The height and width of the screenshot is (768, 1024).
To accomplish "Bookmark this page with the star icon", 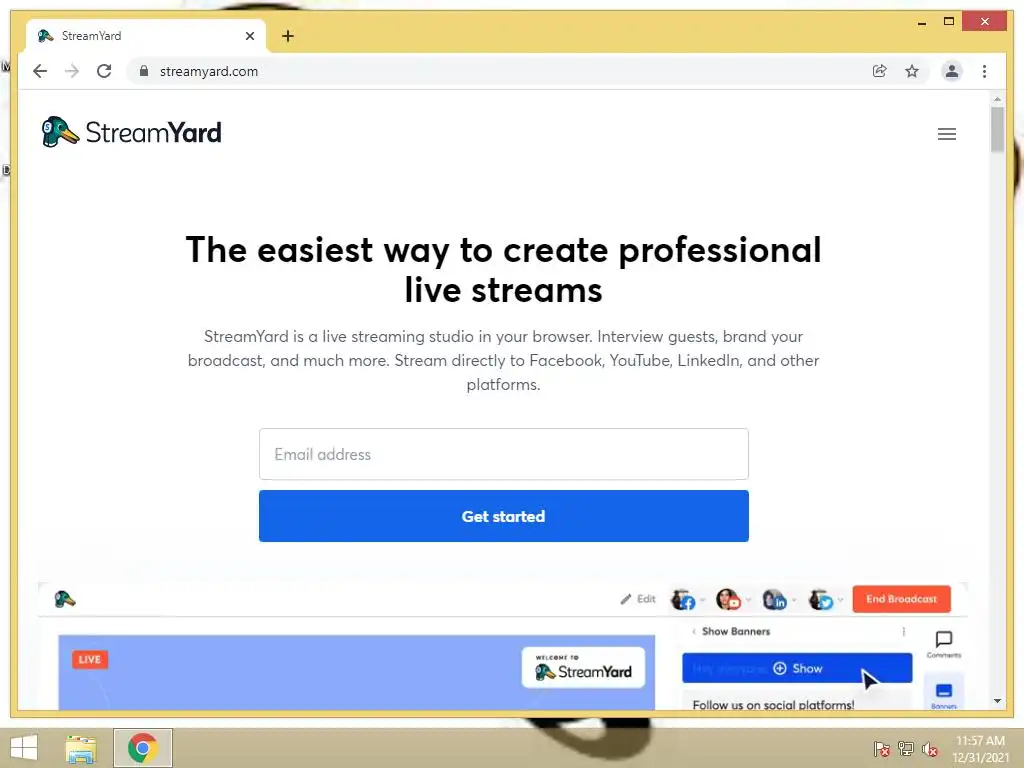I will pyautogui.click(x=912, y=71).
